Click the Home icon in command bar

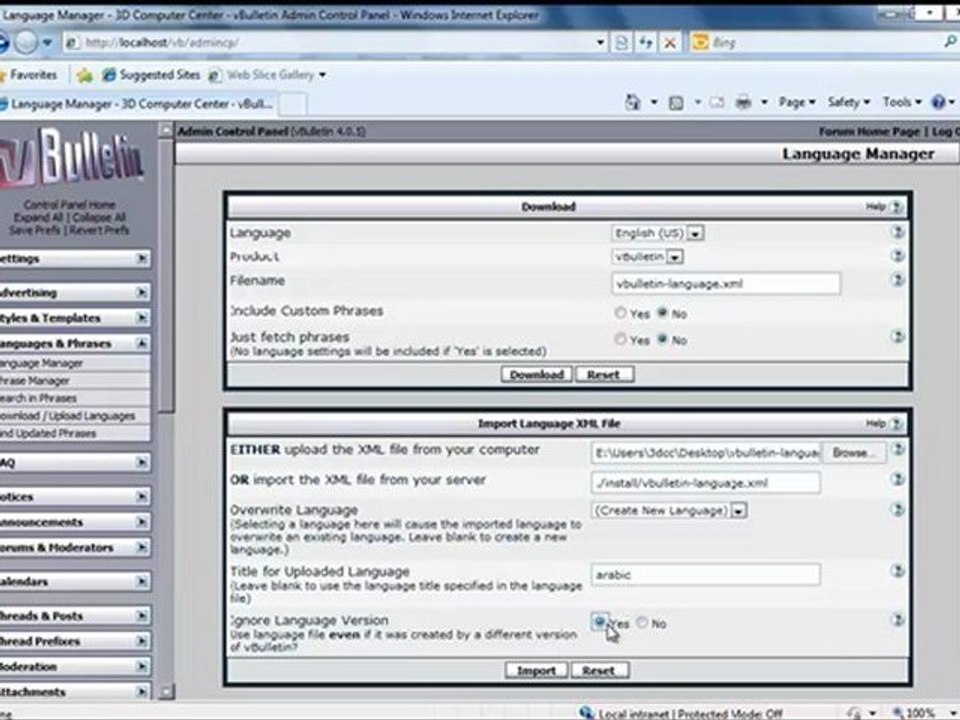[632, 102]
